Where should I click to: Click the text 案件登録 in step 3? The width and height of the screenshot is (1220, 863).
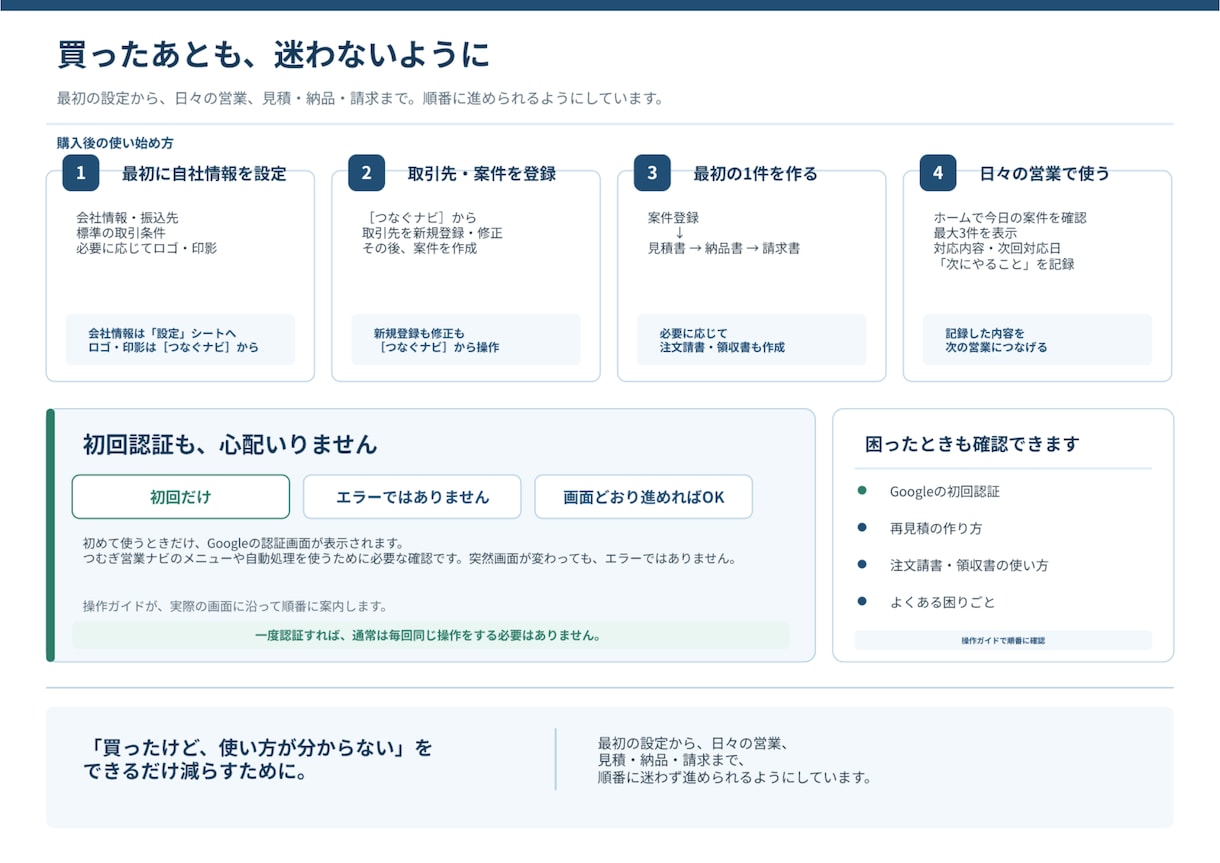[673, 217]
